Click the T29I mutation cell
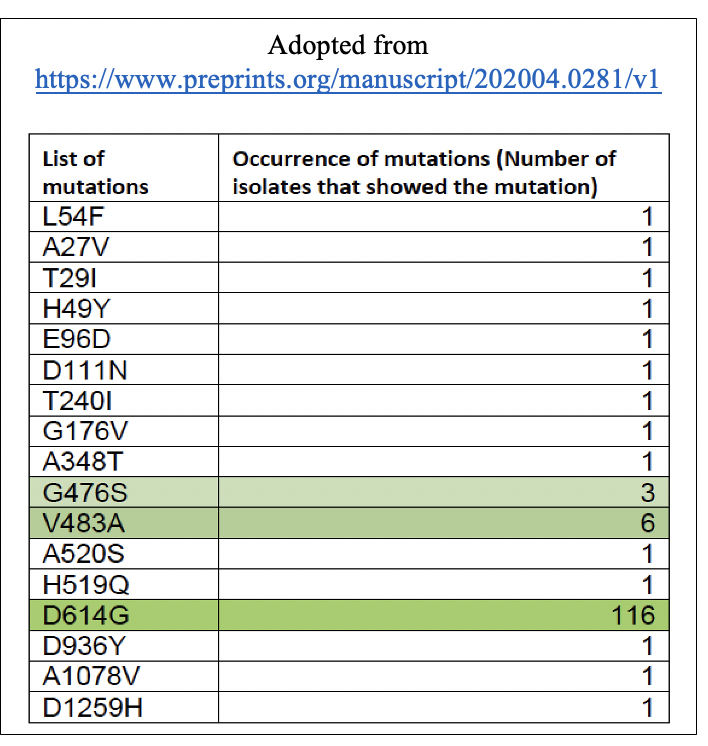This screenshot has width=708, height=746. point(124,278)
